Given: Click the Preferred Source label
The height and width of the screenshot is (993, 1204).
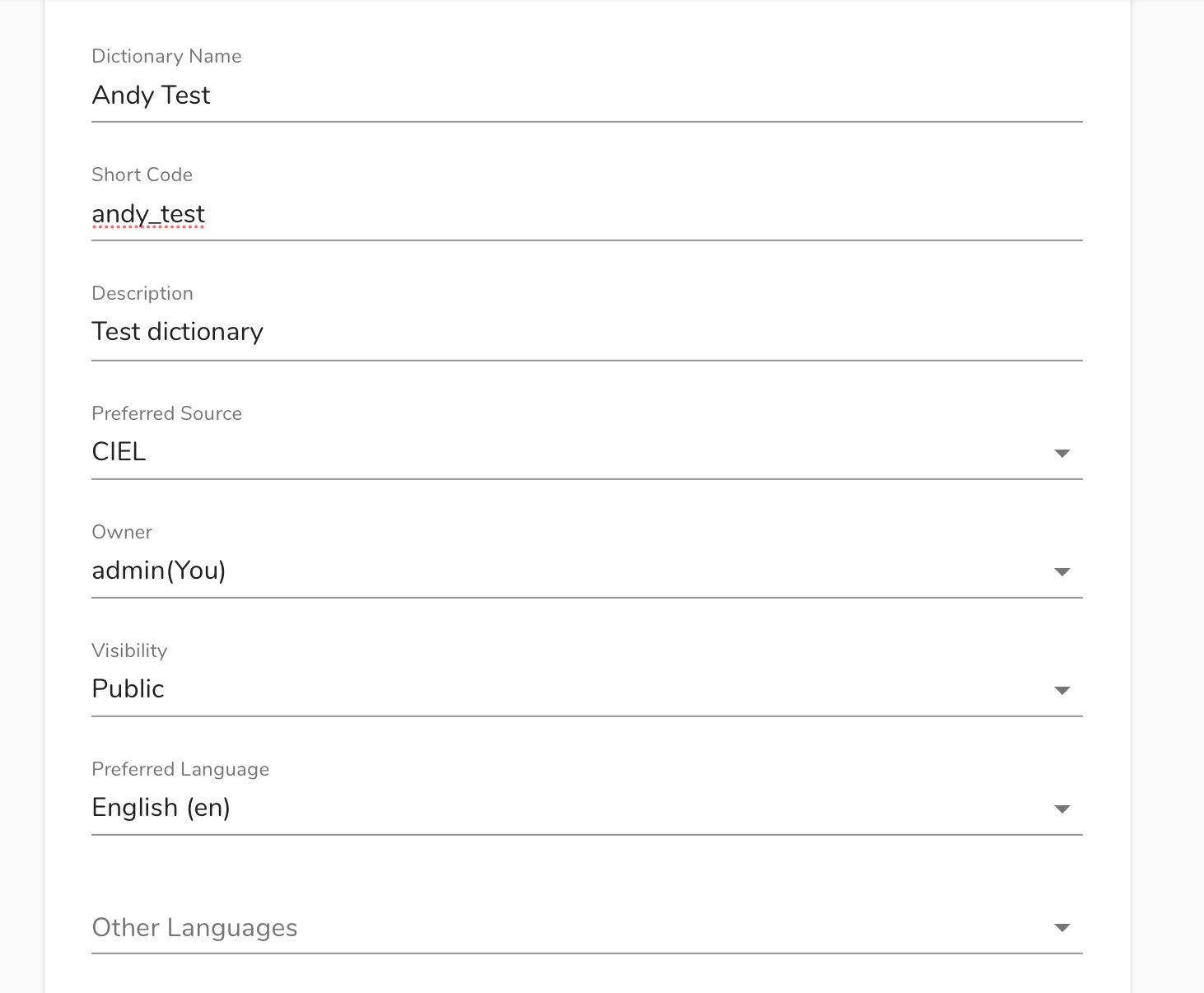Looking at the screenshot, I should tap(167, 413).
